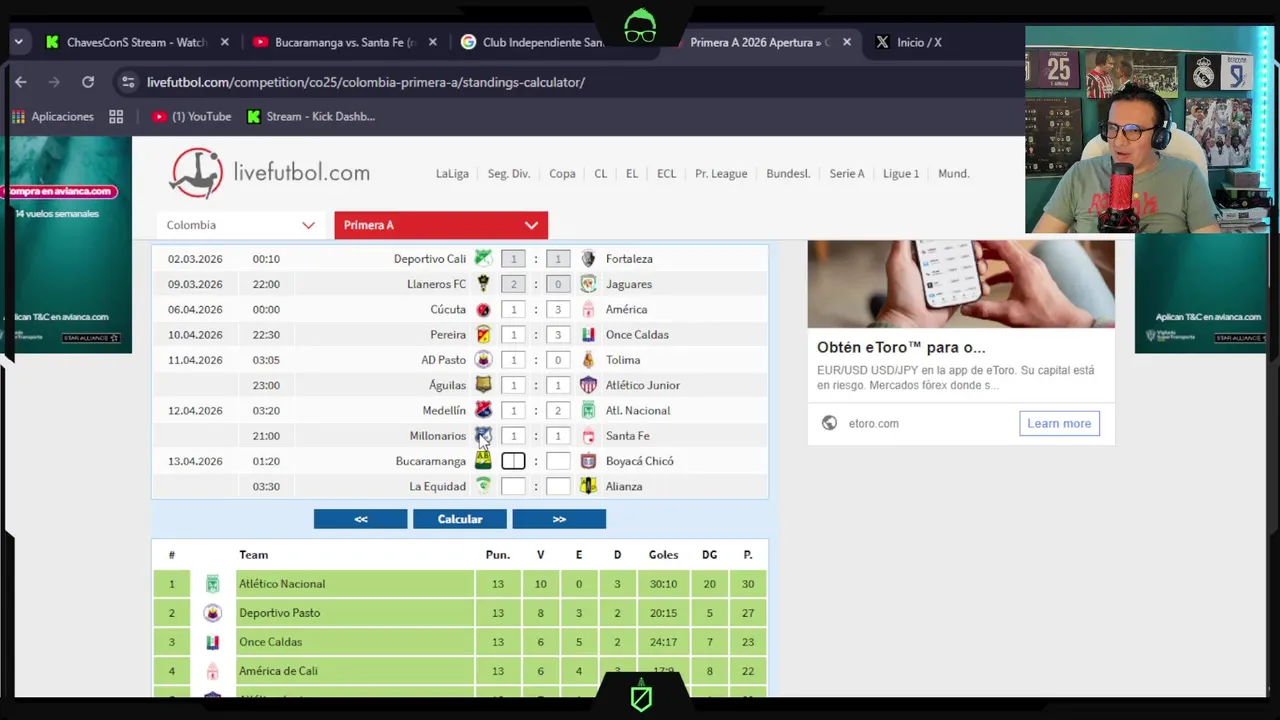
Task: Close the Primera A 2026 Apertura tab
Action: tap(847, 42)
